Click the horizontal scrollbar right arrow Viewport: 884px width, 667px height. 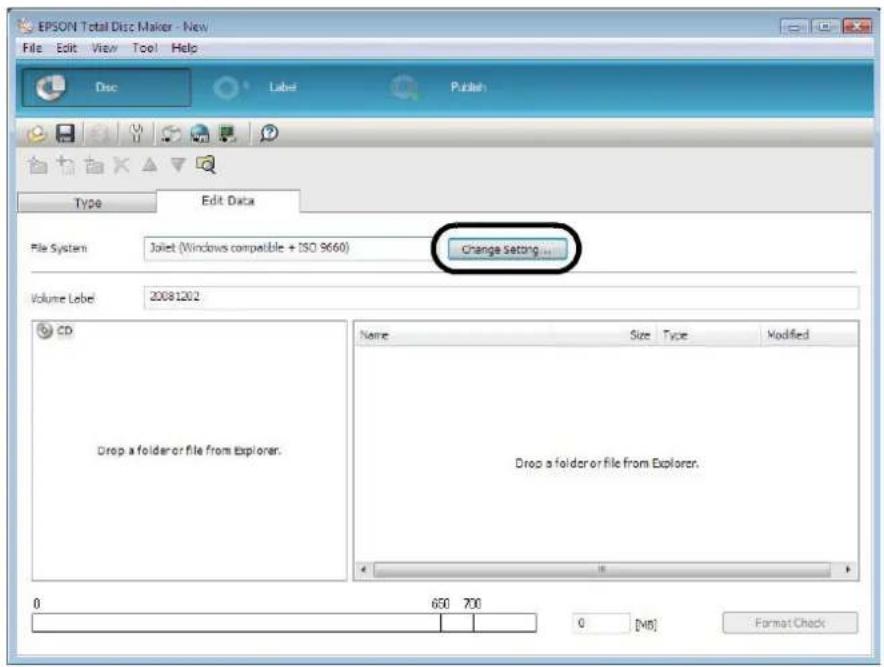[x=847, y=570]
